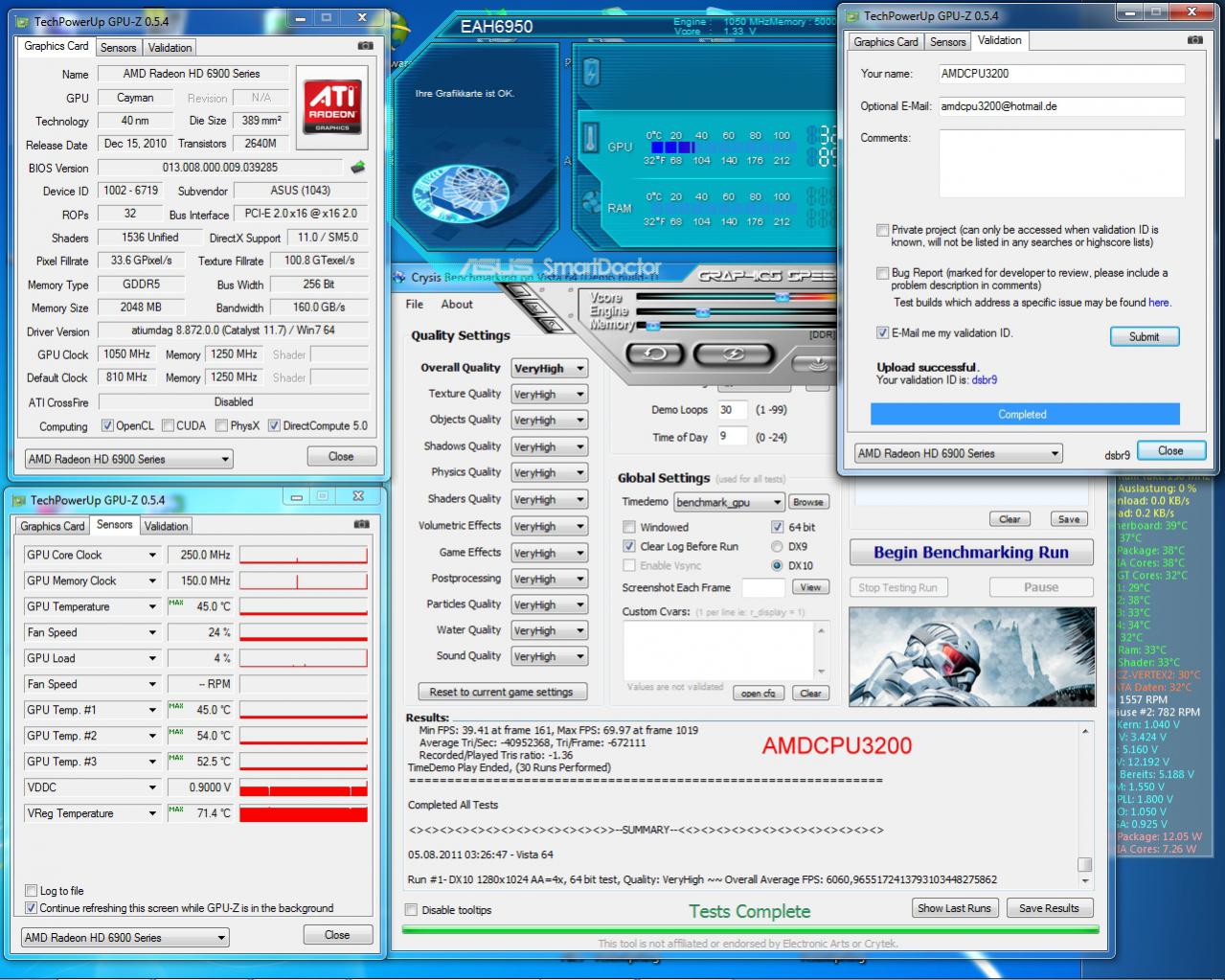The image size is (1225, 980).
Task: Click the GPU-Z Sensors window title icon
Action: click(17, 500)
